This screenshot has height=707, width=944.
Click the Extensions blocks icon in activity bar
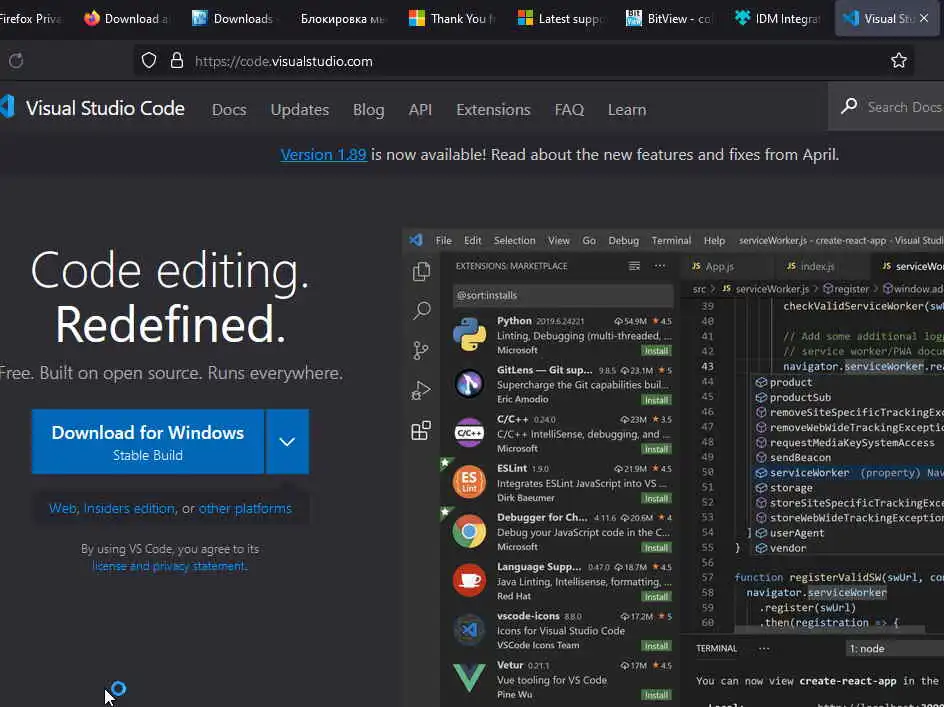tap(421, 431)
